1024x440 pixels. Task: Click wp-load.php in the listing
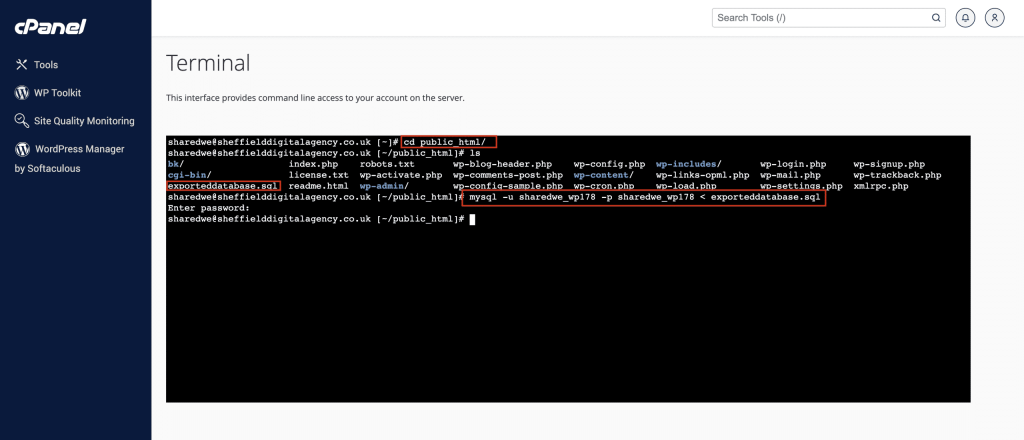pos(686,186)
